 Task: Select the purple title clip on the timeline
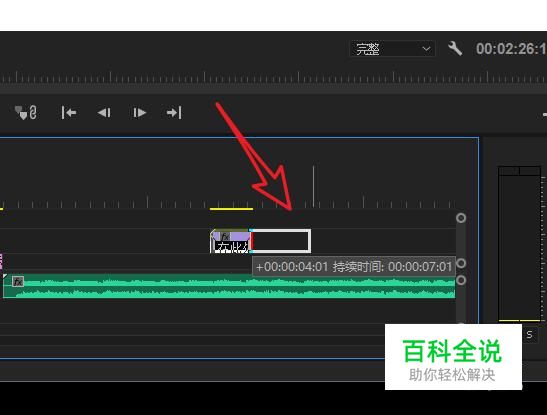[x=231, y=241]
